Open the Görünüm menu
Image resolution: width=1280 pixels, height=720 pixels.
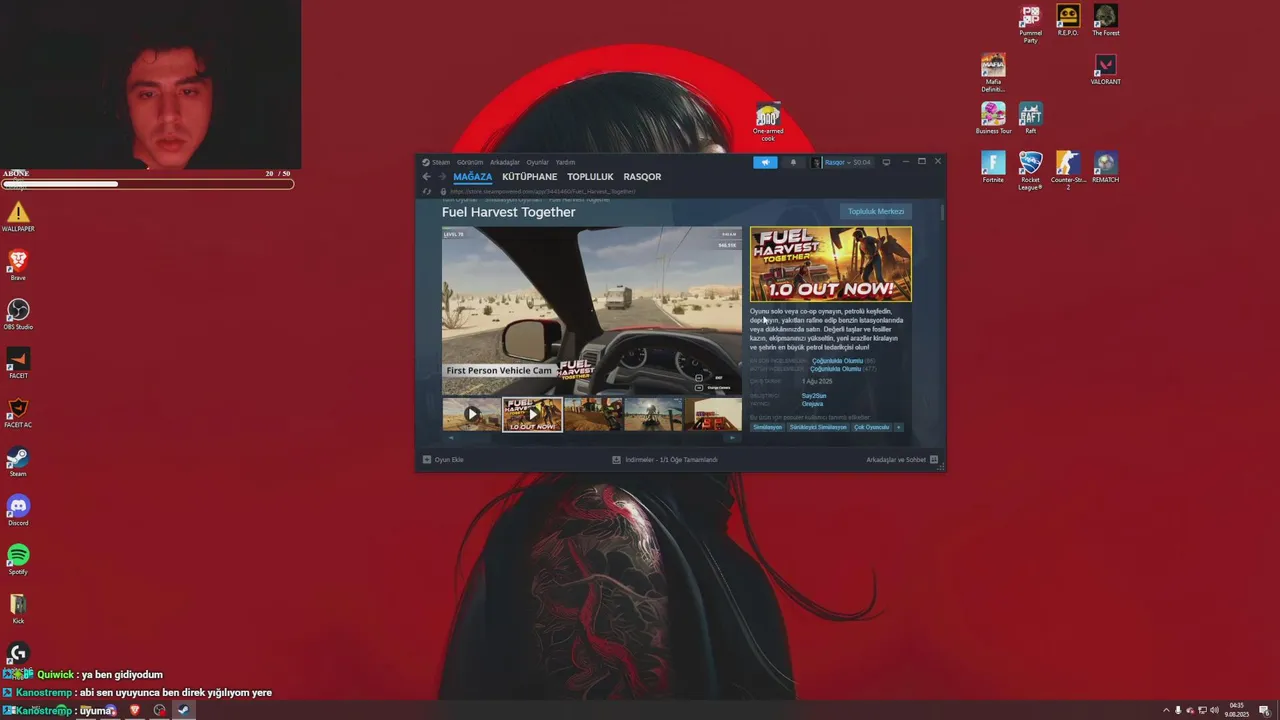click(470, 162)
